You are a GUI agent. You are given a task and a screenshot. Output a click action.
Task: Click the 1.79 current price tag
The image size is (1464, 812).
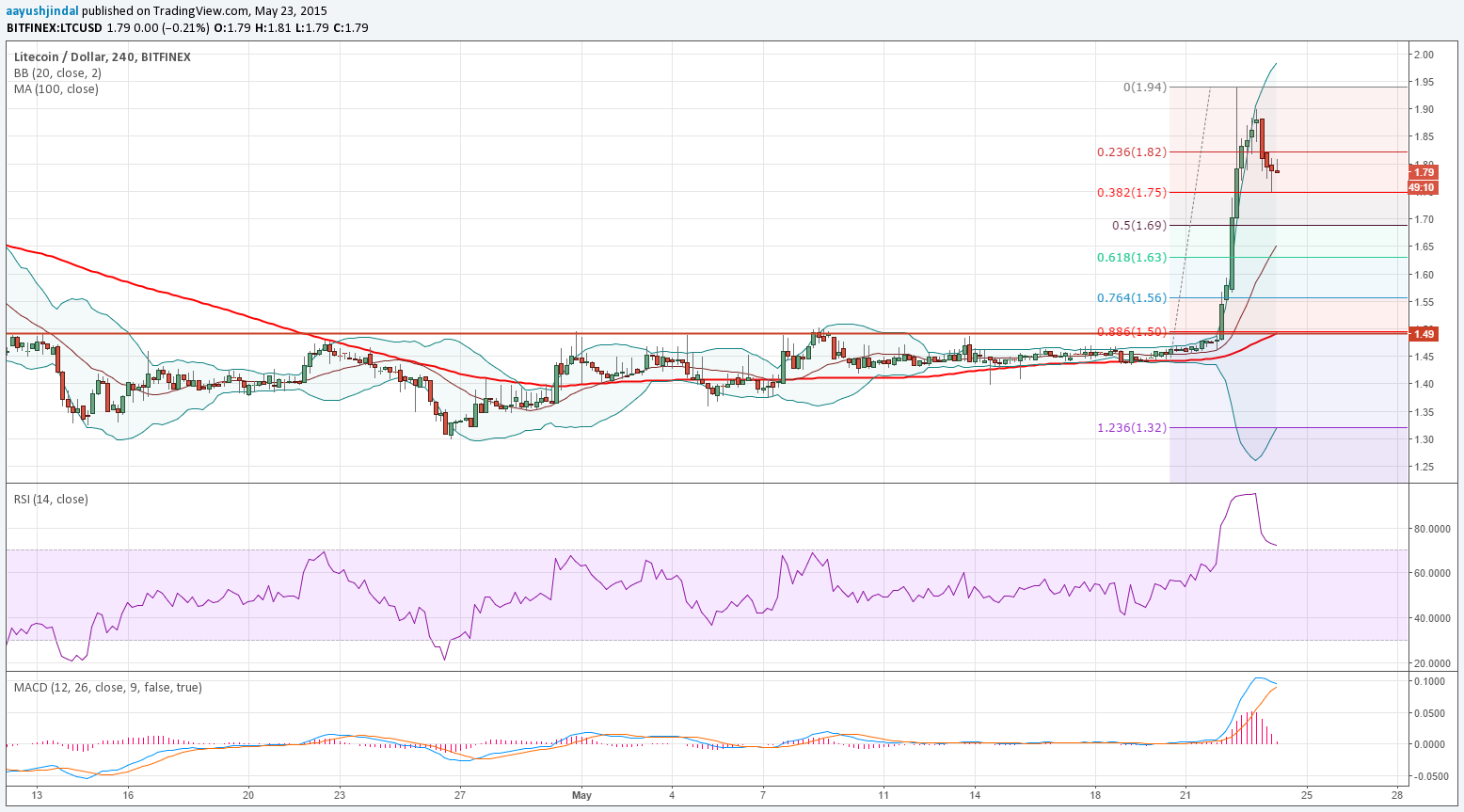pyautogui.click(x=1424, y=172)
